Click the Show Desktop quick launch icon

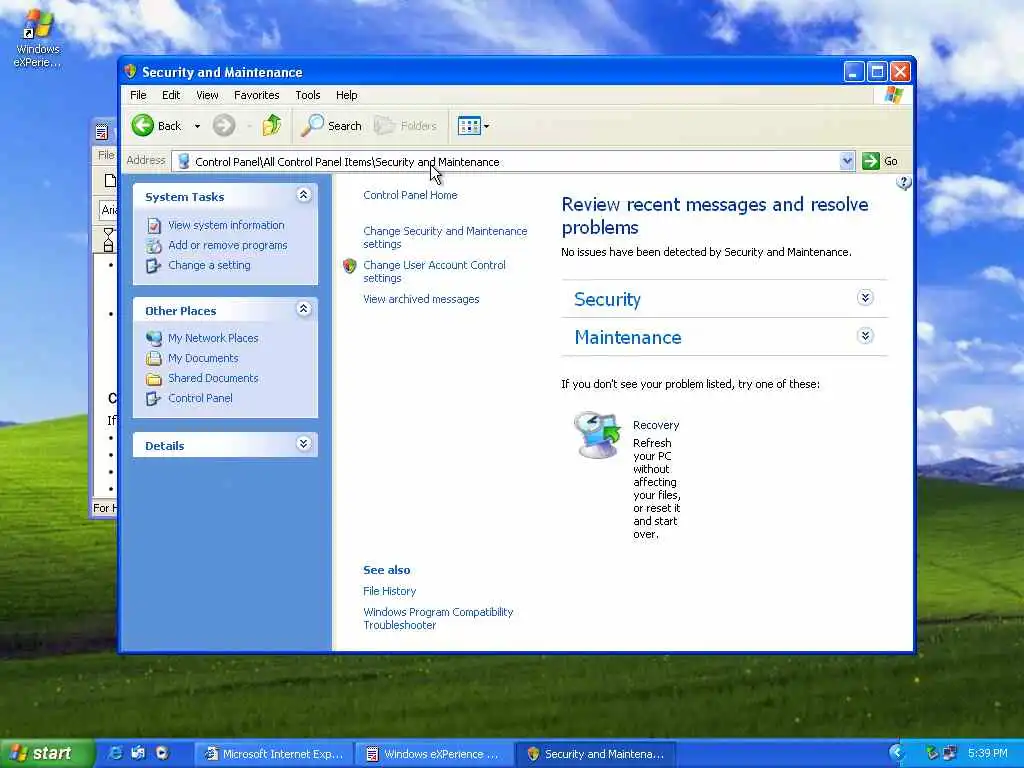click(x=138, y=753)
